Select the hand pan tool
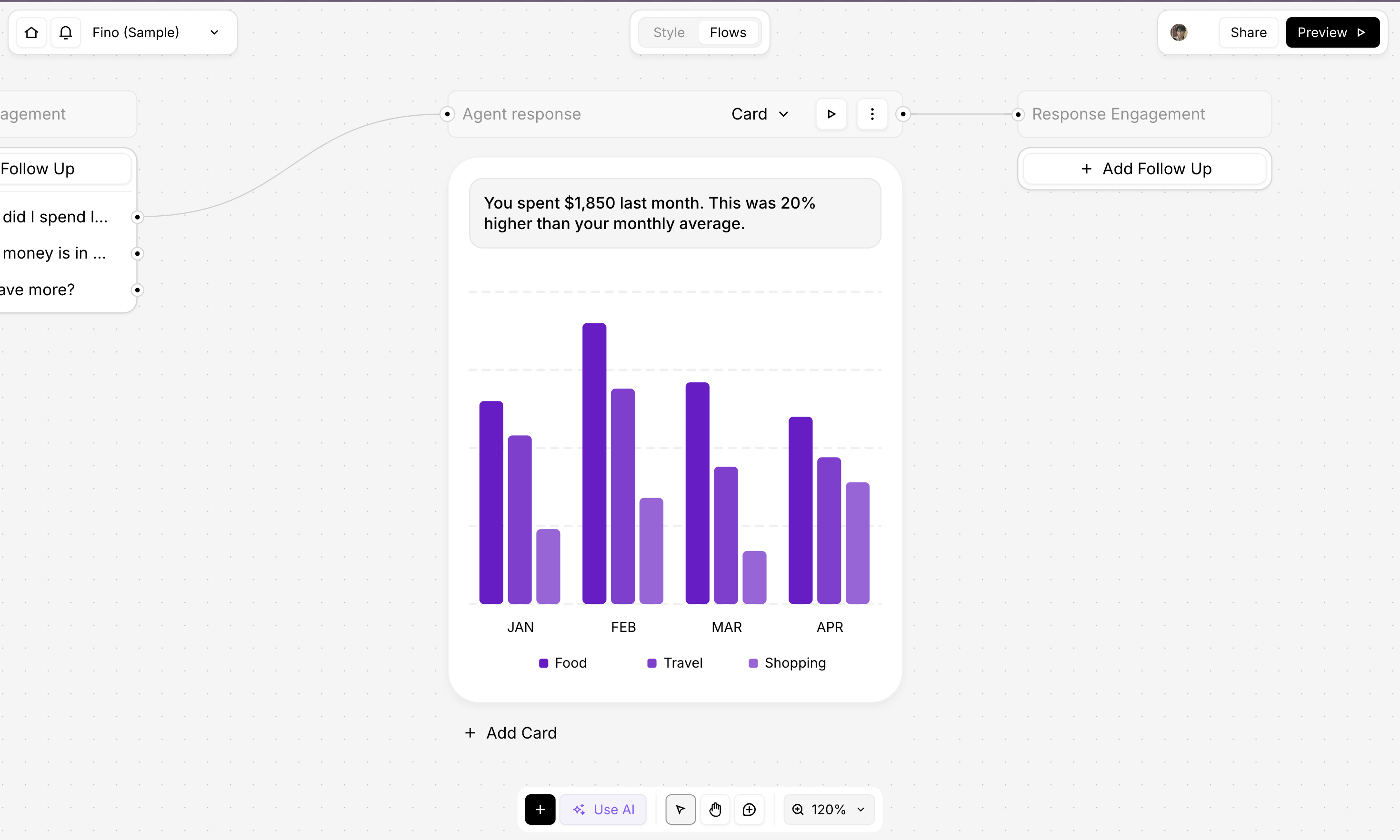The width and height of the screenshot is (1400, 840). 715,810
